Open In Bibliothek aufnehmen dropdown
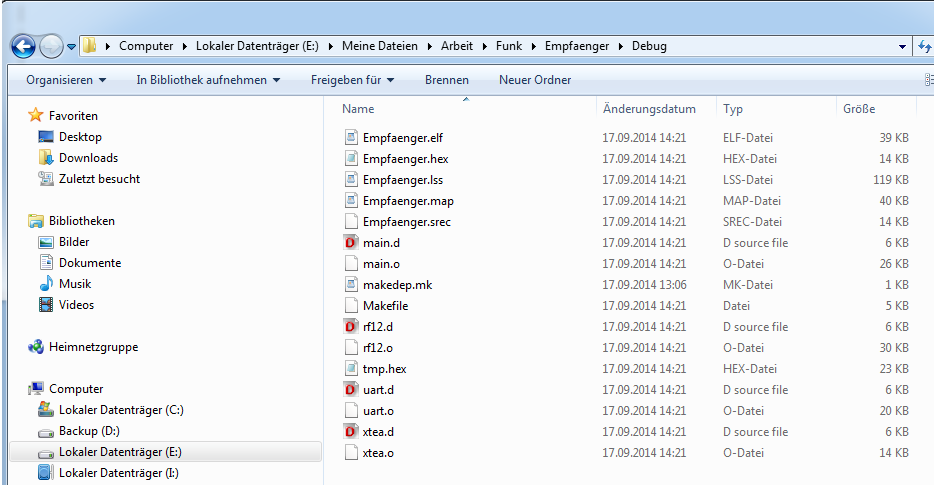 [208, 80]
